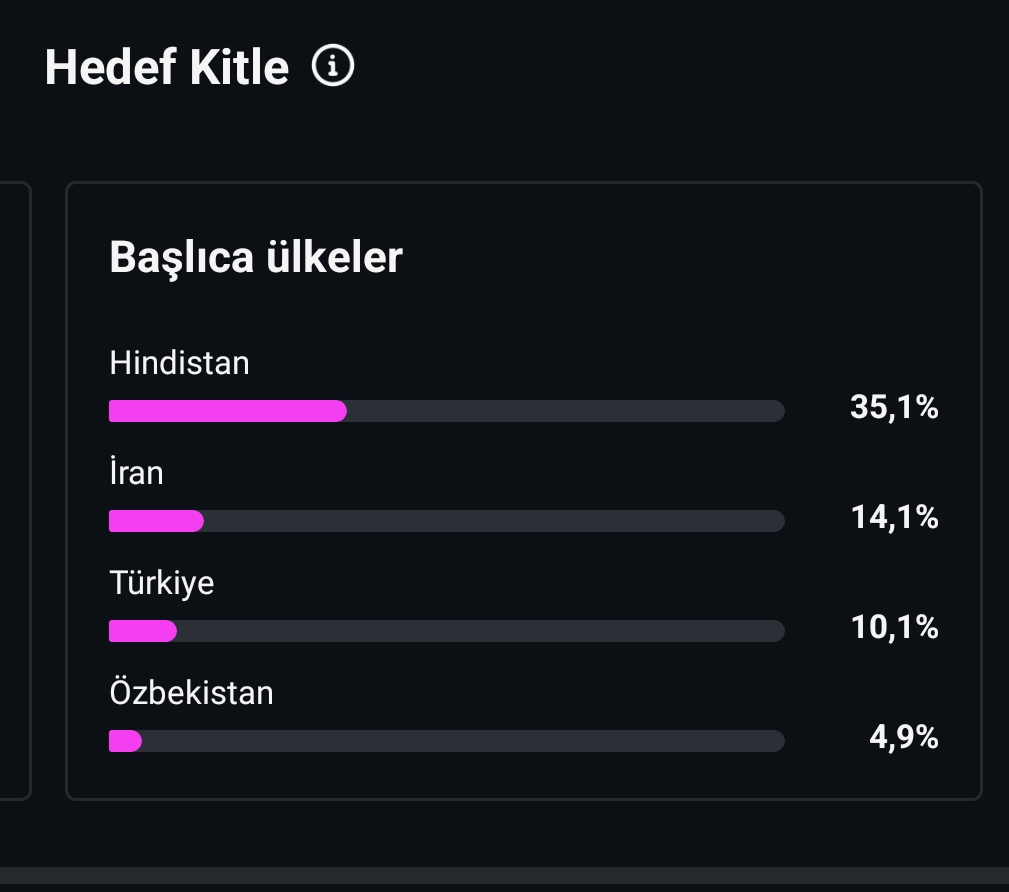This screenshot has width=1009, height=892.
Task: Click the İran country label
Action: (136, 472)
